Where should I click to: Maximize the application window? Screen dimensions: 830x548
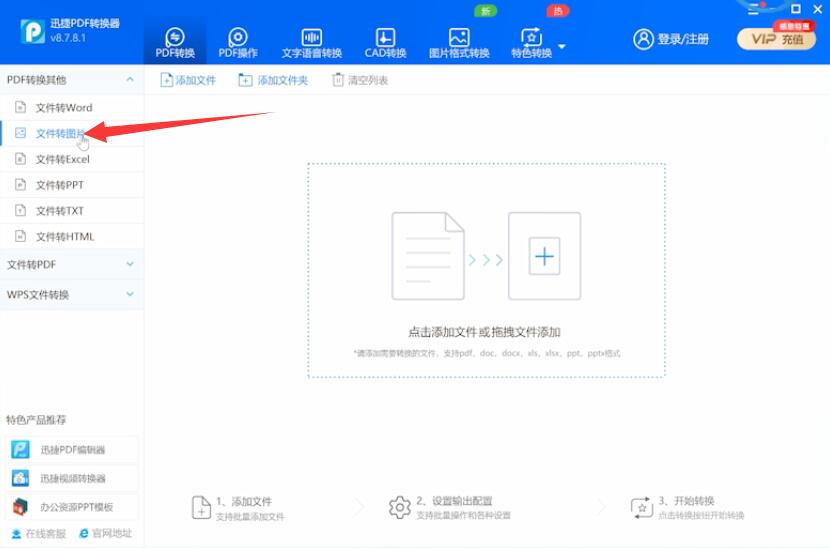click(796, 9)
